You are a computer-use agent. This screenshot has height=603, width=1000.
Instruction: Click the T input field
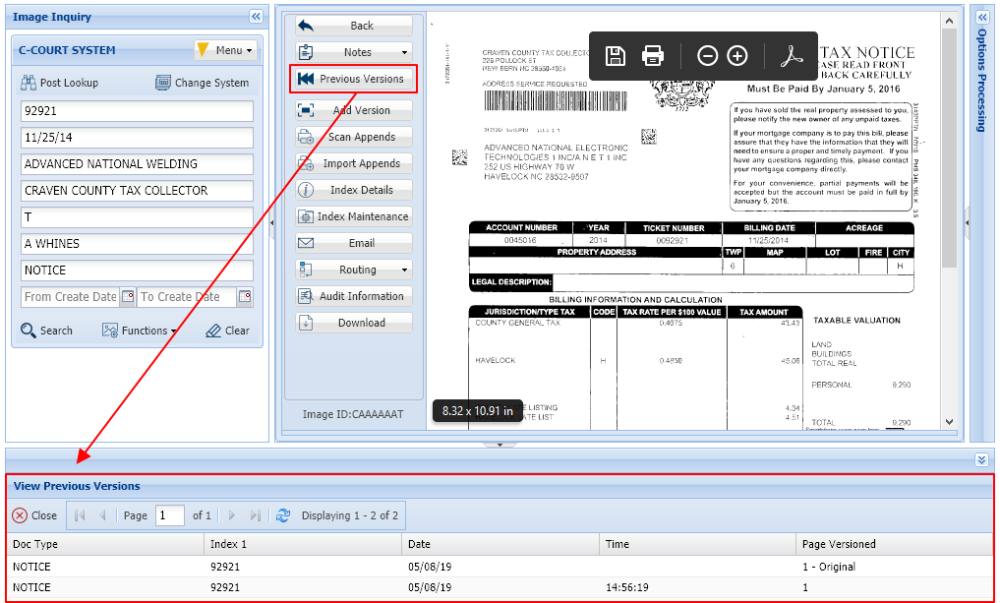pos(137,217)
